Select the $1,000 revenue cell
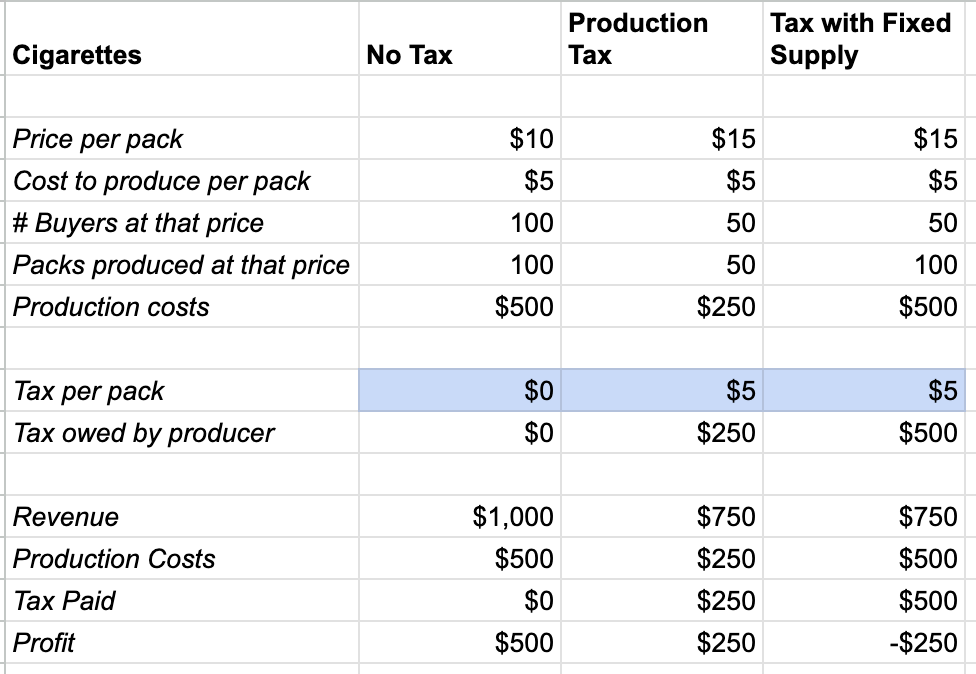The image size is (976, 674). click(460, 517)
